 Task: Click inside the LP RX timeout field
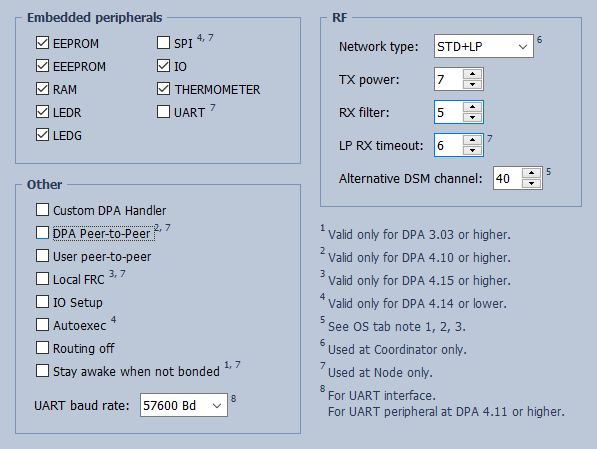tap(449, 145)
